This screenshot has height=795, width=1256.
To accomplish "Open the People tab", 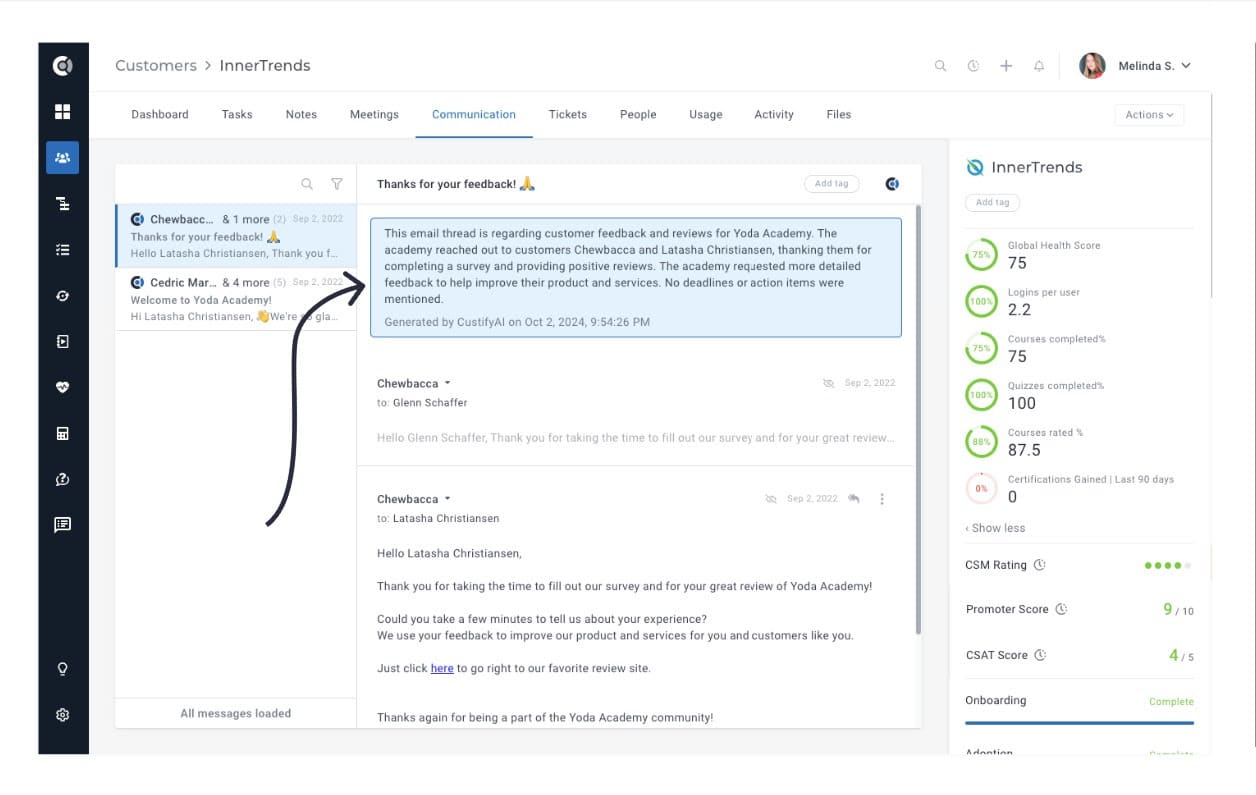I will pyautogui.click(x=638, y=115).
